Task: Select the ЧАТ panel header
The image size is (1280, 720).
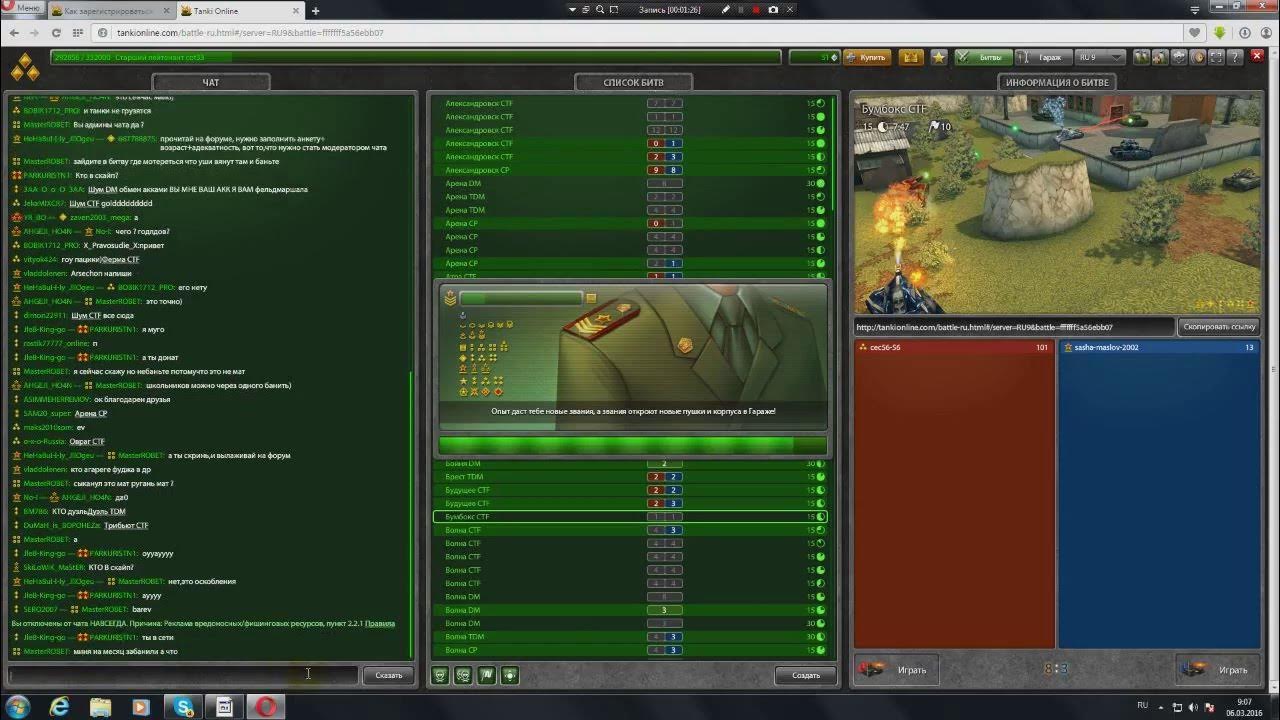Action: point(210,82)
